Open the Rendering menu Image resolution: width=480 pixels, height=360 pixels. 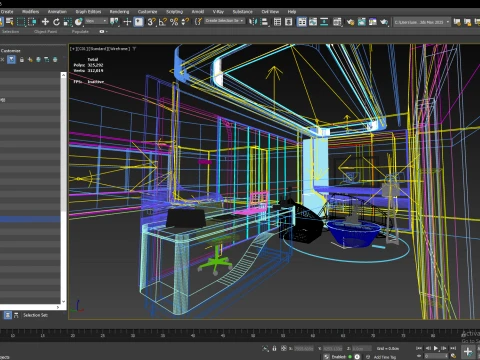click(119, 12)
